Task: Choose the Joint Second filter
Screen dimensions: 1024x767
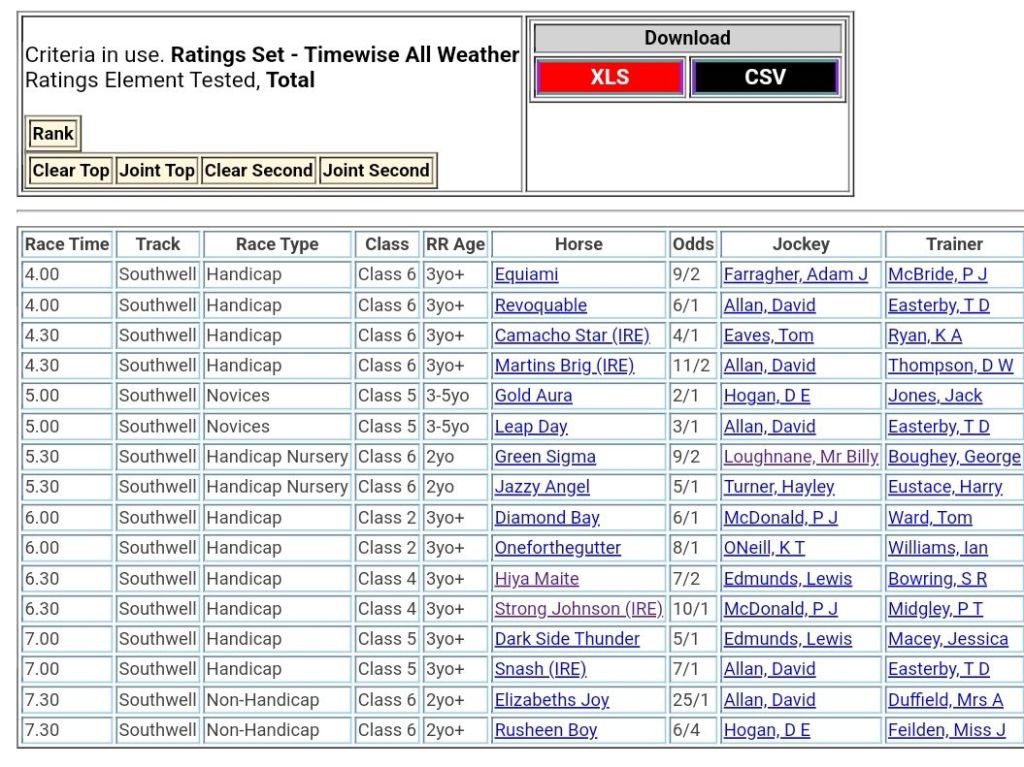Action: pos(377,171)
